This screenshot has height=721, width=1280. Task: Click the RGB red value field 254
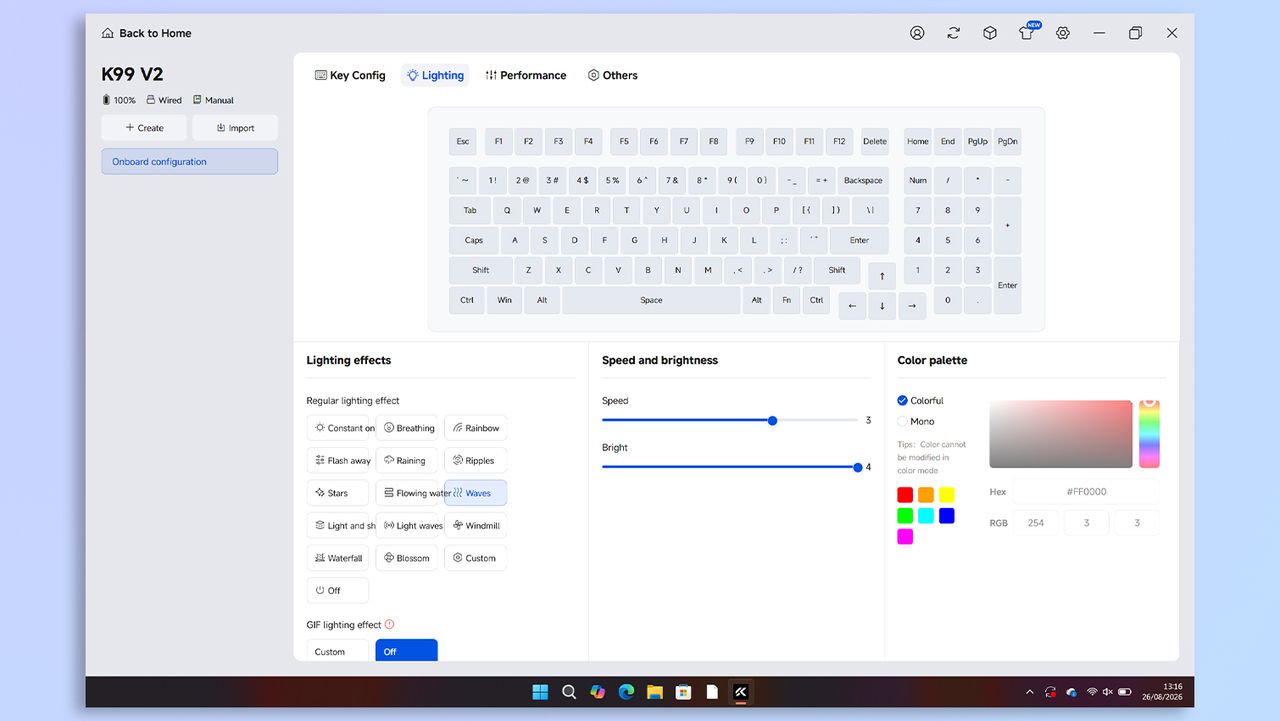coord(1036,523)
